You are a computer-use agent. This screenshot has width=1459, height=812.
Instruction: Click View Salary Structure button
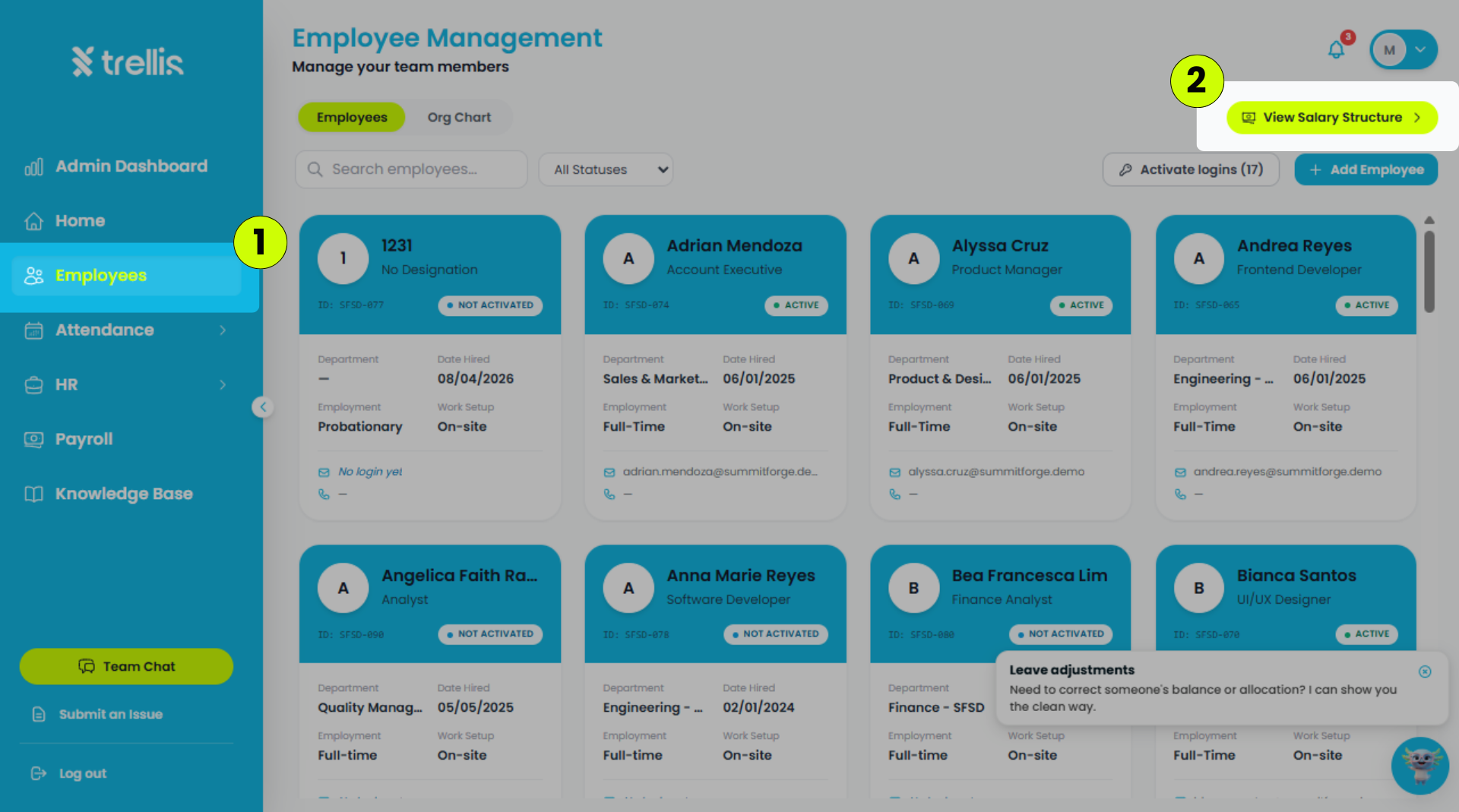1331,118
